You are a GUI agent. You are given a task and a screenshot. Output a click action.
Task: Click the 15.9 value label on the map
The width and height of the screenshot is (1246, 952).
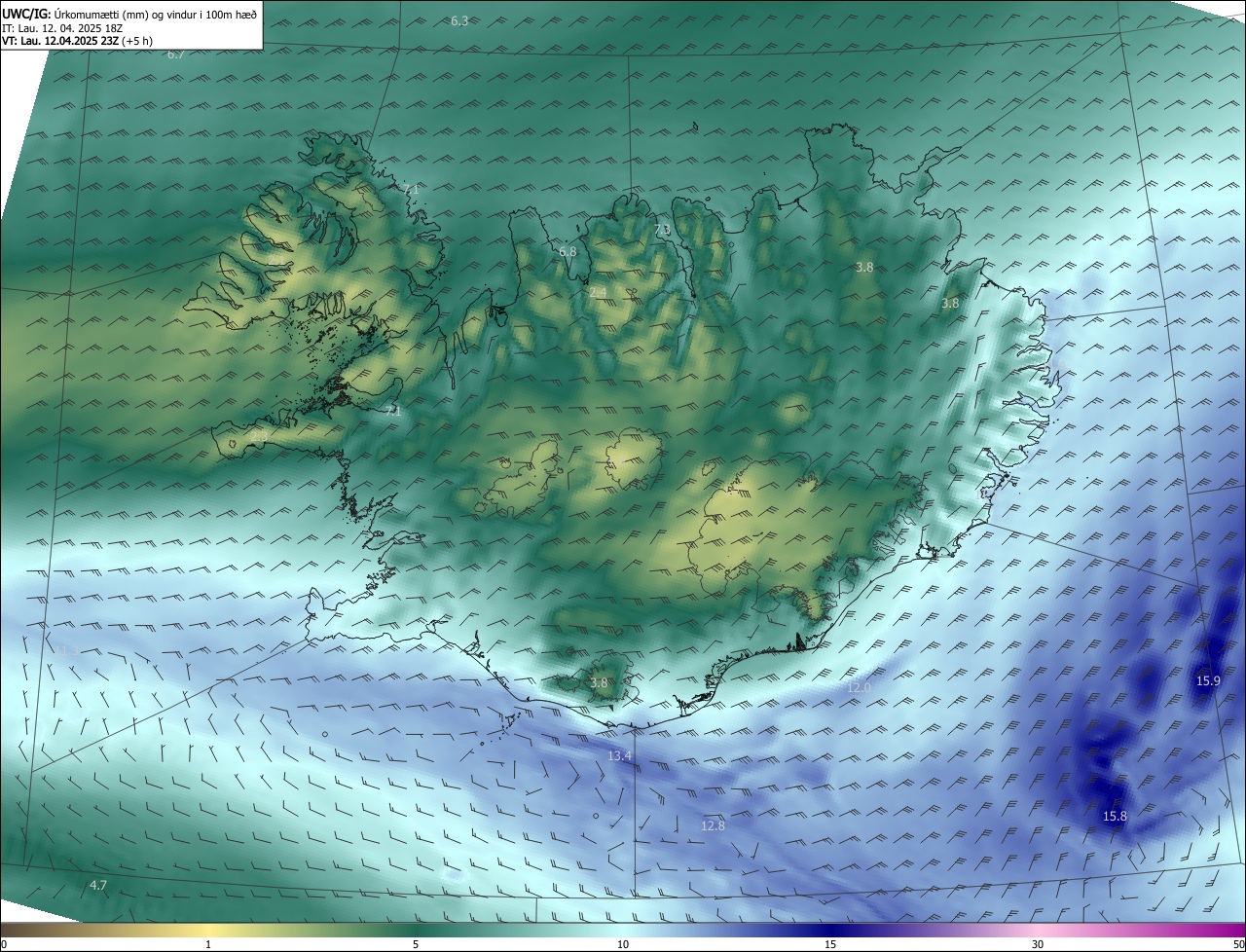(x=1207, y=681)
